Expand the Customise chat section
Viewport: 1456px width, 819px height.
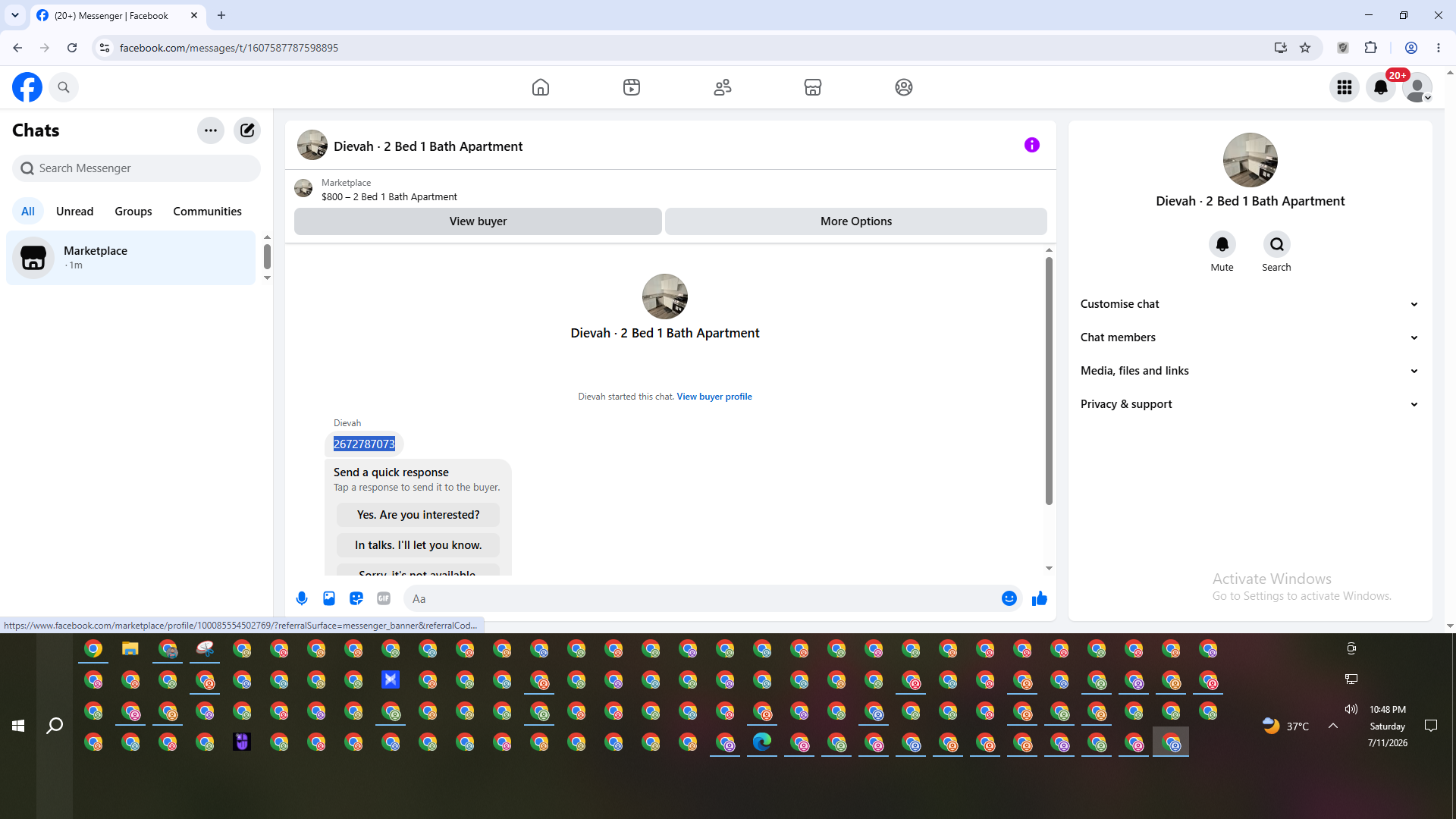tap(1250, 304)
